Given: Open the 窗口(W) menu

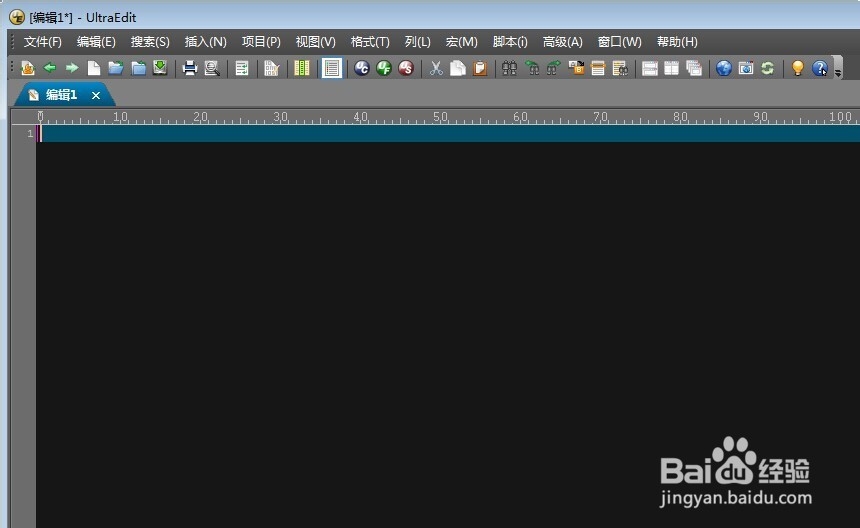Looking at the screenshot, I should [x=619, y=42].
